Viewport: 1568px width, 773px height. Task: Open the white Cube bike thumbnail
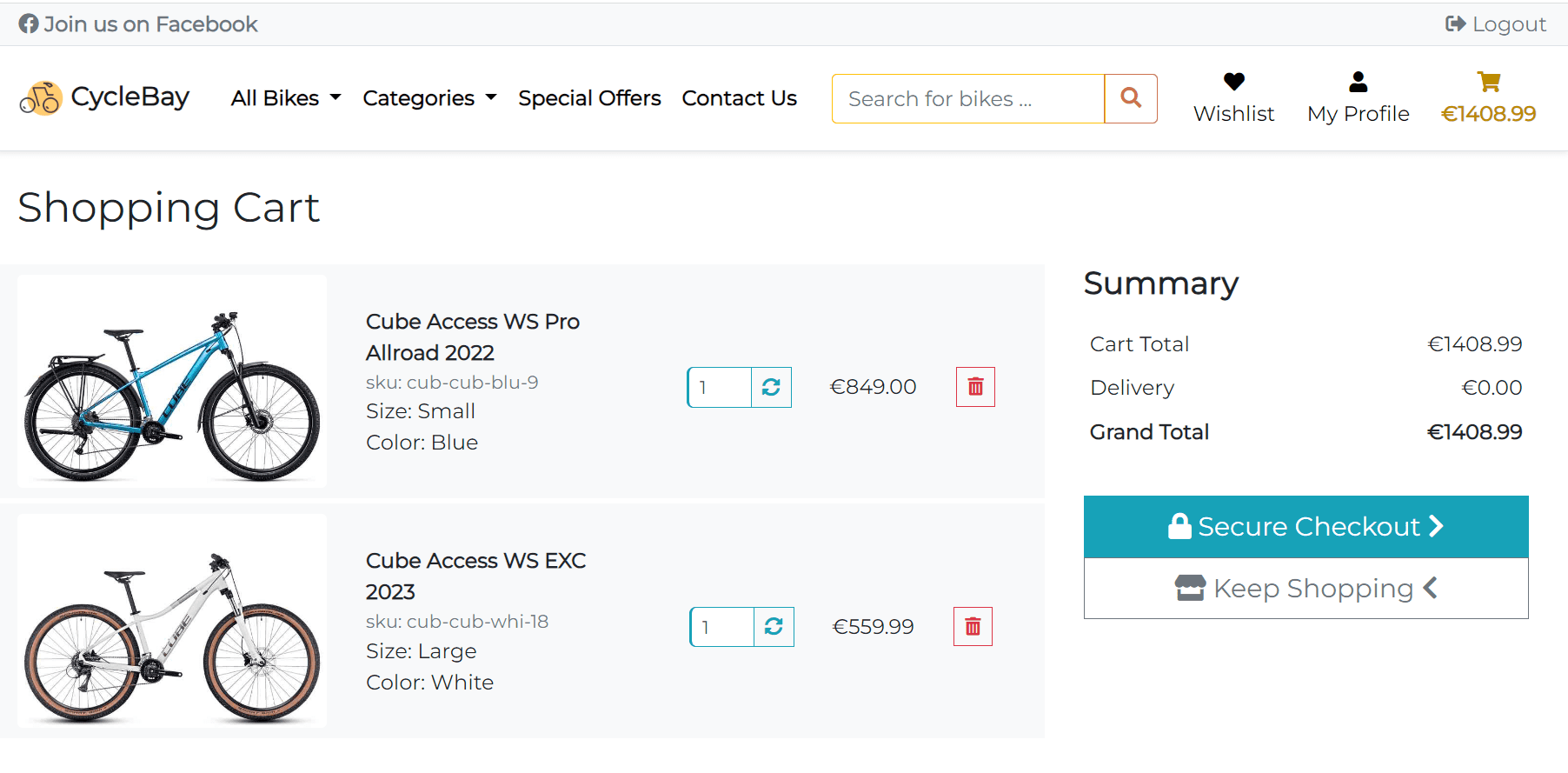tap(172, 621)
